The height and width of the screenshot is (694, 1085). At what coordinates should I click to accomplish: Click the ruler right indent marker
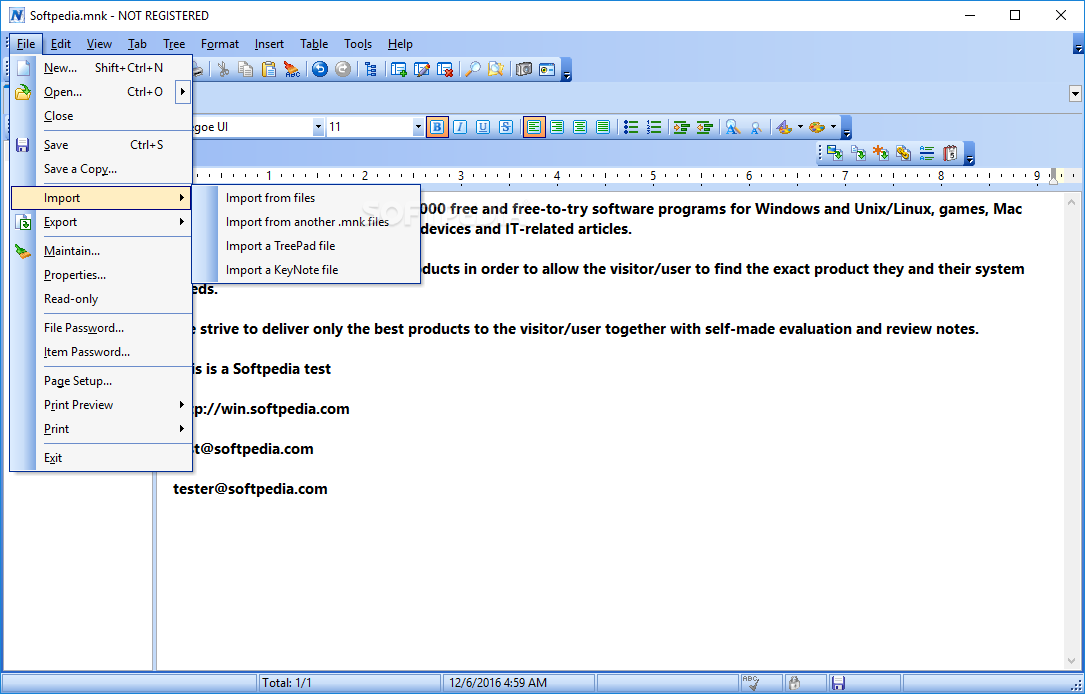pos(1053,176)
